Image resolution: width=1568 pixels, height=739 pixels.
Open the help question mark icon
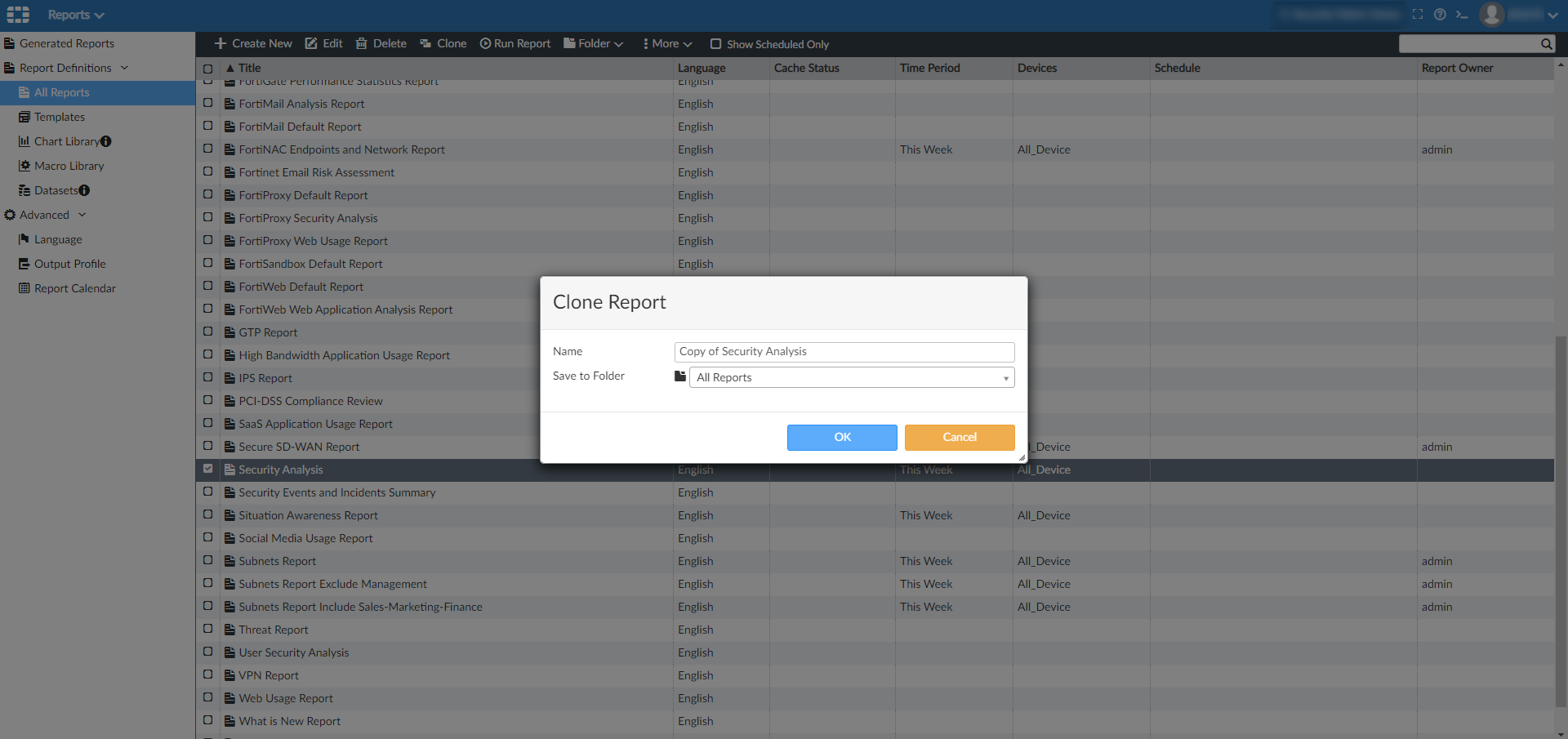[1440, 14]
